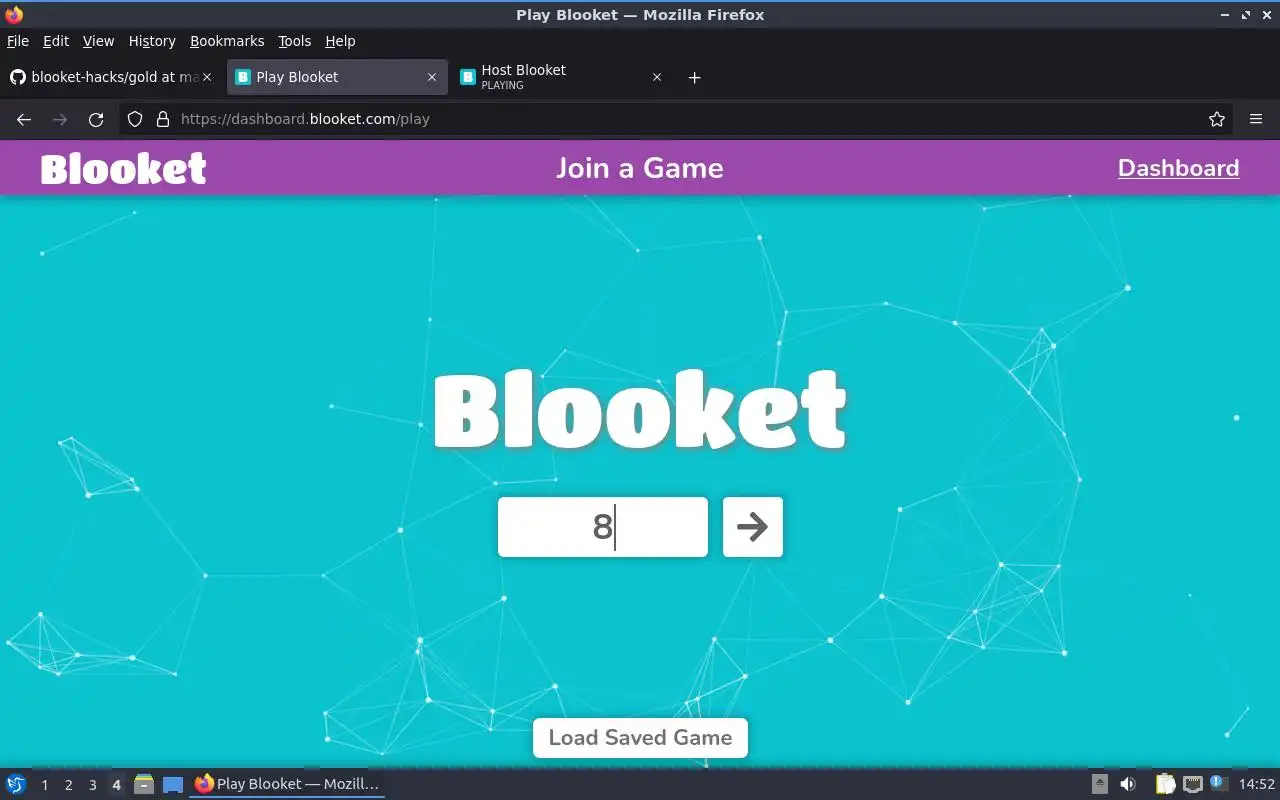Open the Bookmarks menu
1280x800 pixels.
(x=227, y=41)
